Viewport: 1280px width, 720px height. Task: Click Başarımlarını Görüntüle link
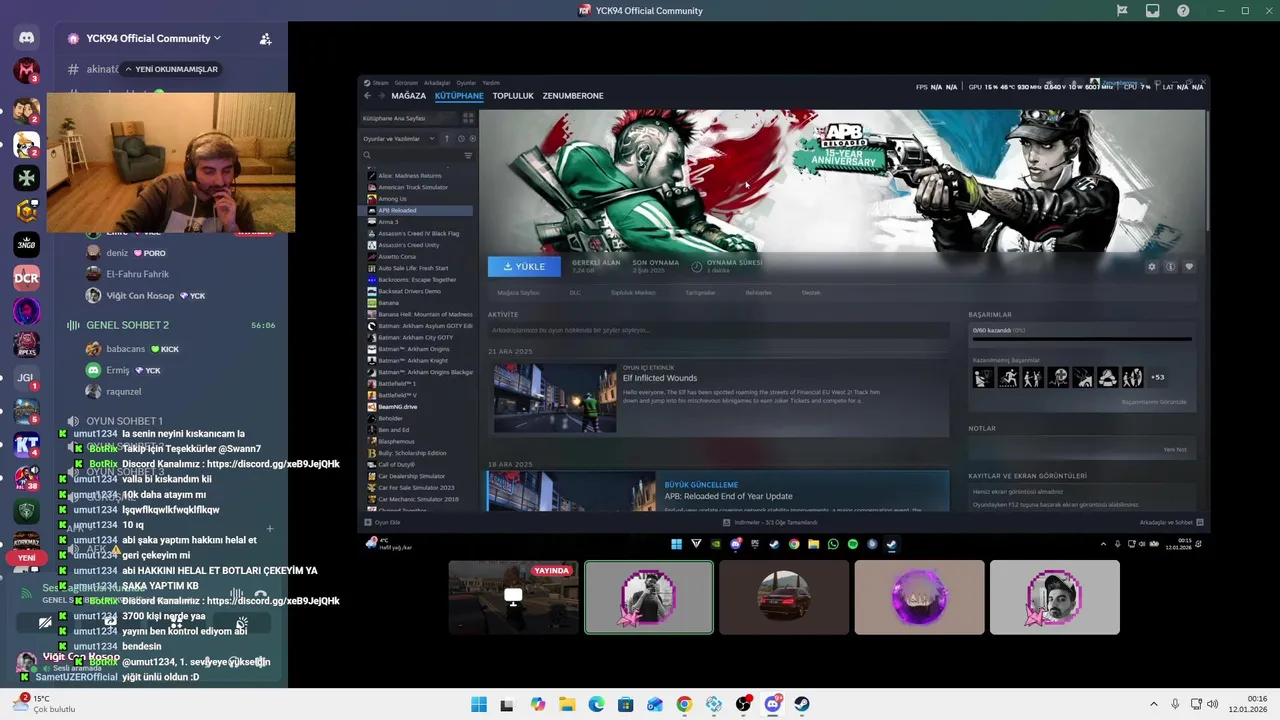1153,402
